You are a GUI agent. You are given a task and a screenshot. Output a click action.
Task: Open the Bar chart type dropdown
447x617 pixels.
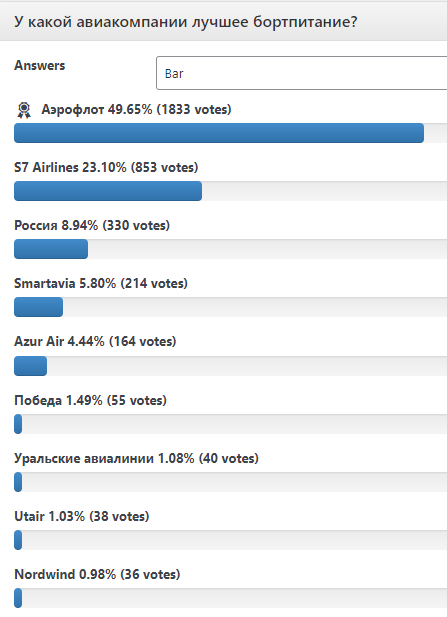[x=301, y=73]
